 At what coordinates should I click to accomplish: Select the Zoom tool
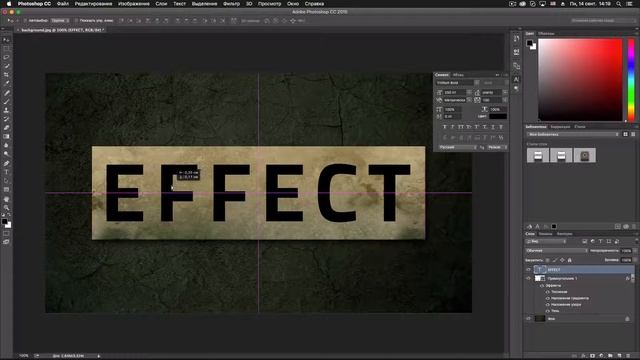tap(6, 207)
